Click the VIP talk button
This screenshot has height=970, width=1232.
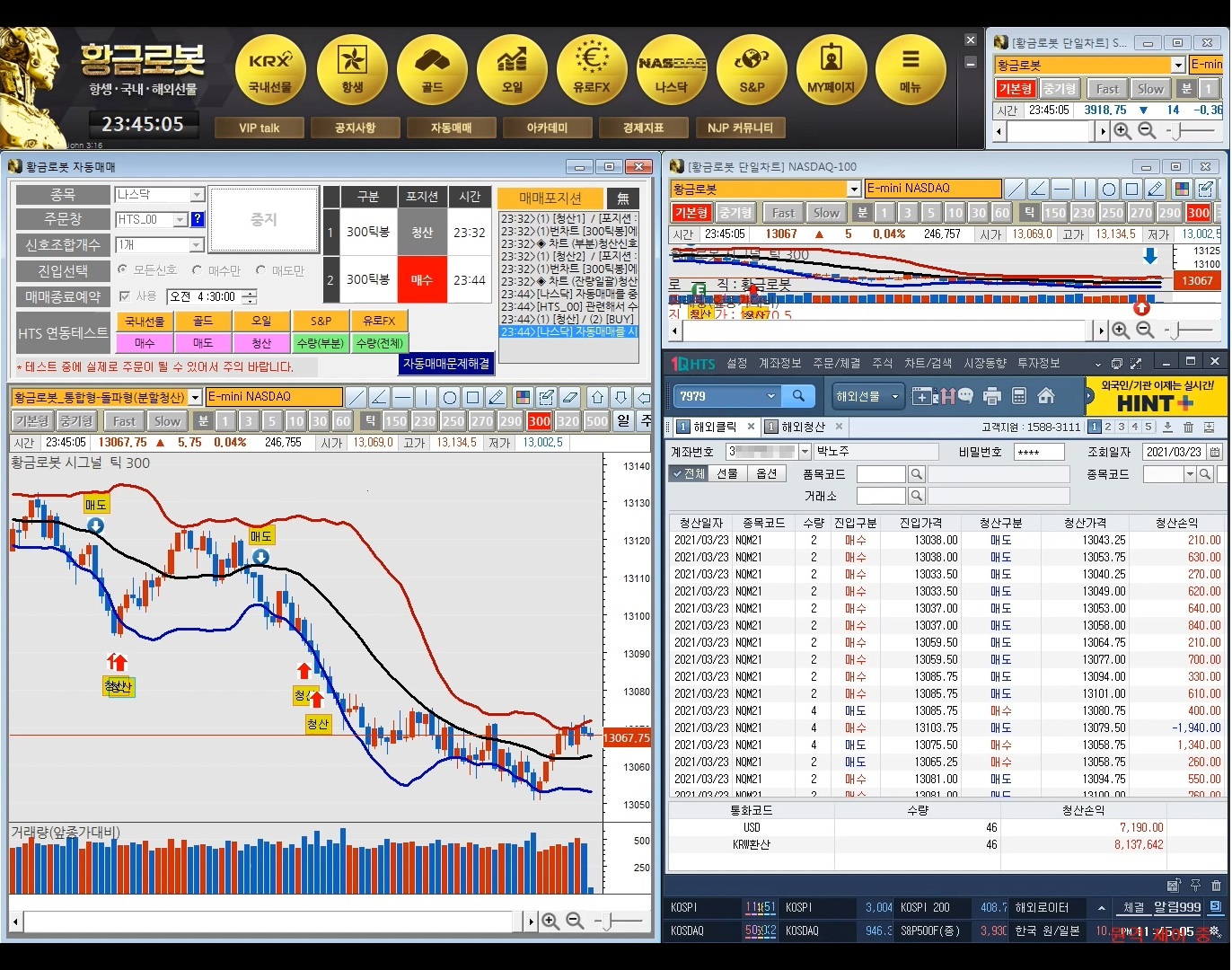coord(260,128)
